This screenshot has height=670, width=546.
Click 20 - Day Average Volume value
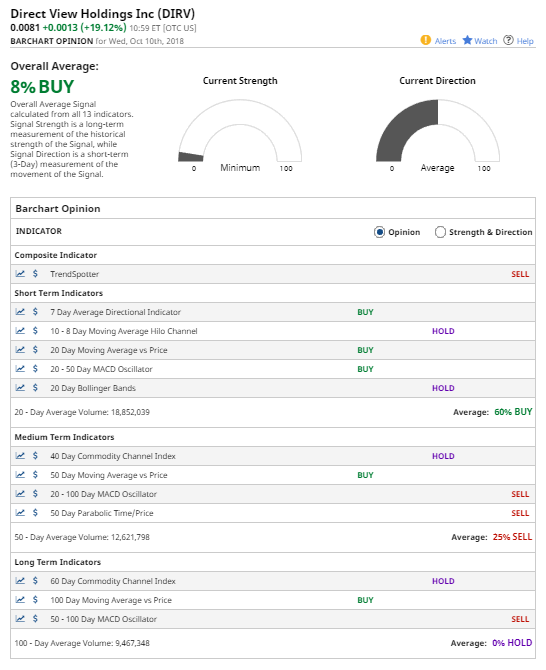pyautogui.click(x=130, y=412)
